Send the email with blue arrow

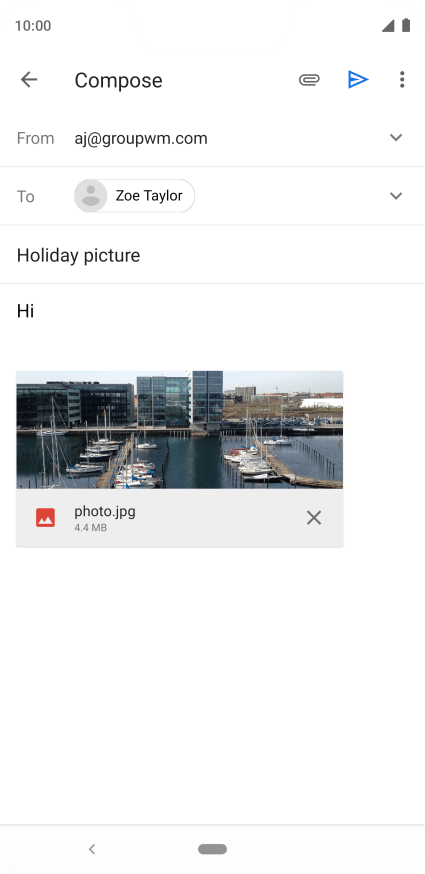358,80
